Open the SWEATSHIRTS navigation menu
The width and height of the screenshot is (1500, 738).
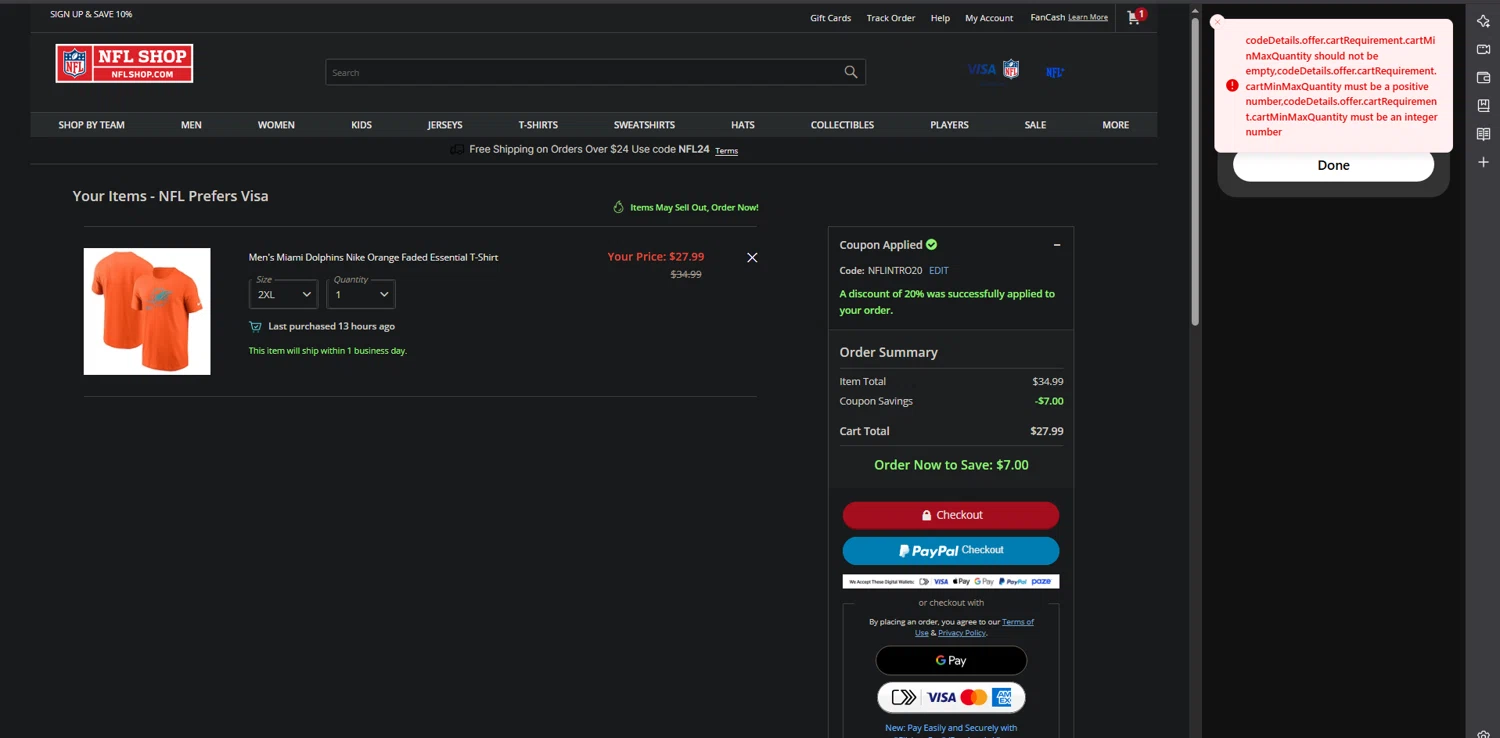tap(644, 125)
